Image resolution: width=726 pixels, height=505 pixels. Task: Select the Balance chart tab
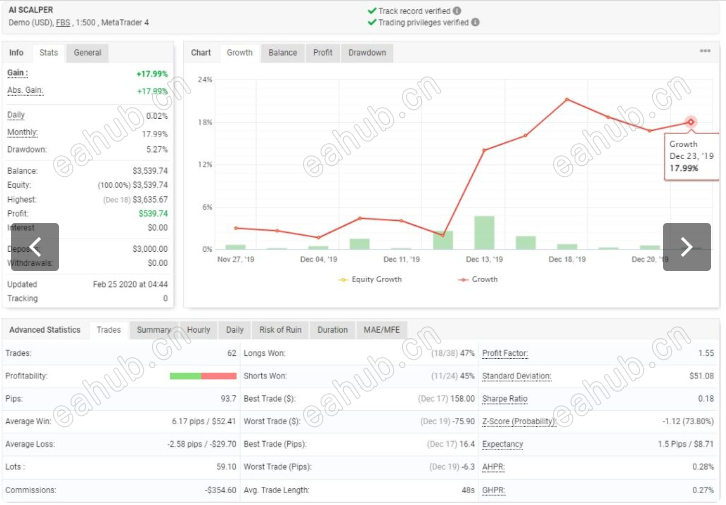282,53
